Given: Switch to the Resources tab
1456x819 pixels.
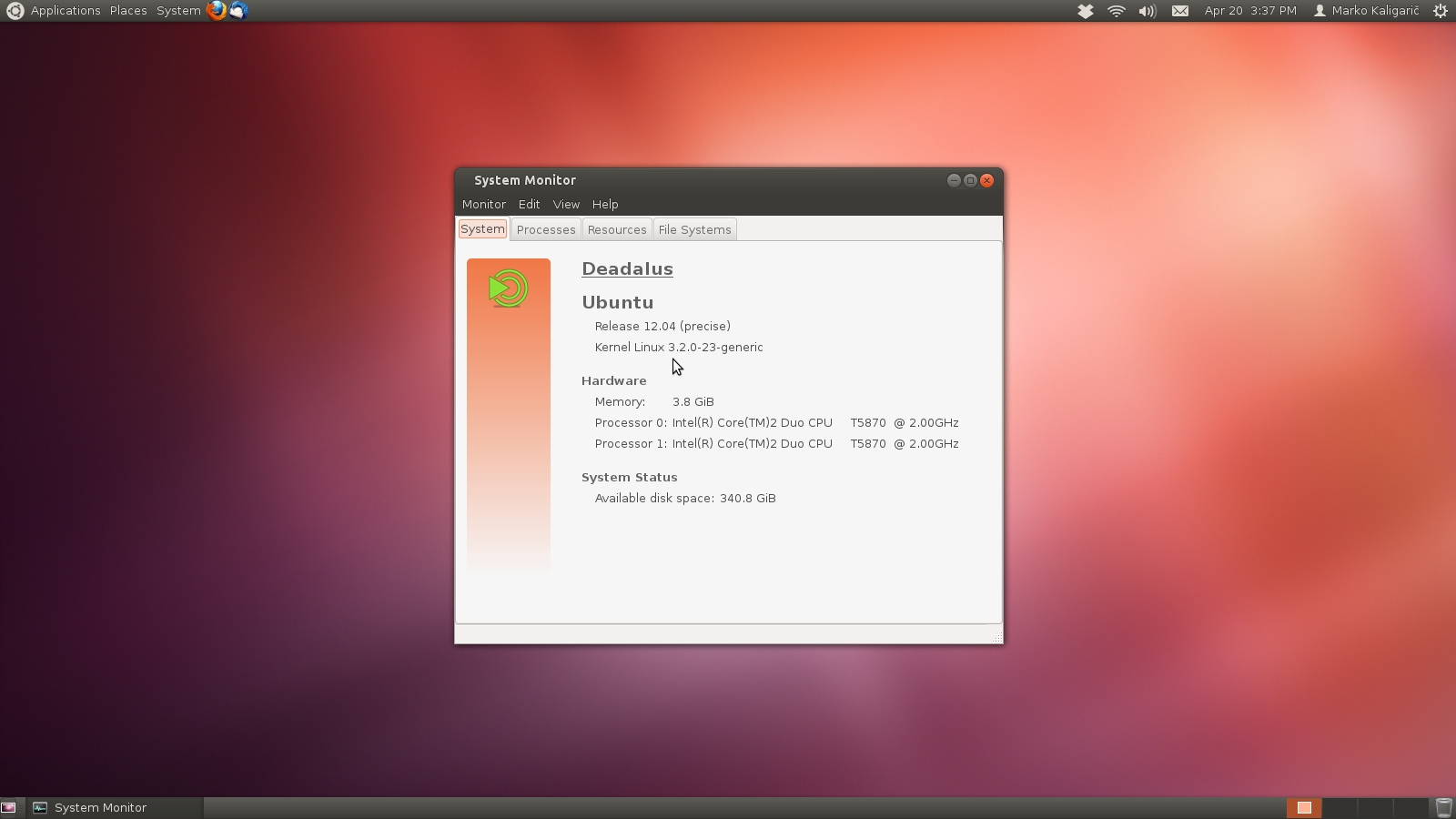Looking at the screenshot, I should click(x=617, y=230).
